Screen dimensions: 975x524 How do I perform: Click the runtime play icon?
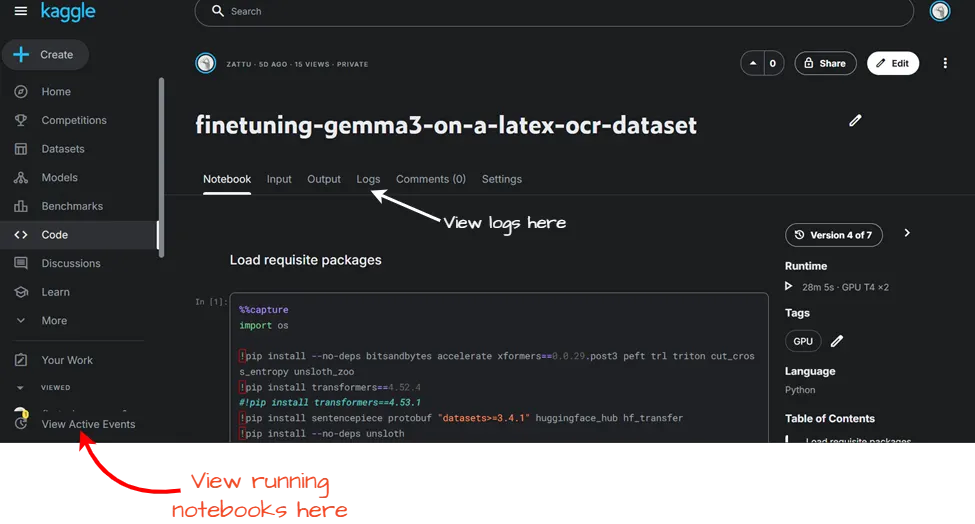click(788, 287)
